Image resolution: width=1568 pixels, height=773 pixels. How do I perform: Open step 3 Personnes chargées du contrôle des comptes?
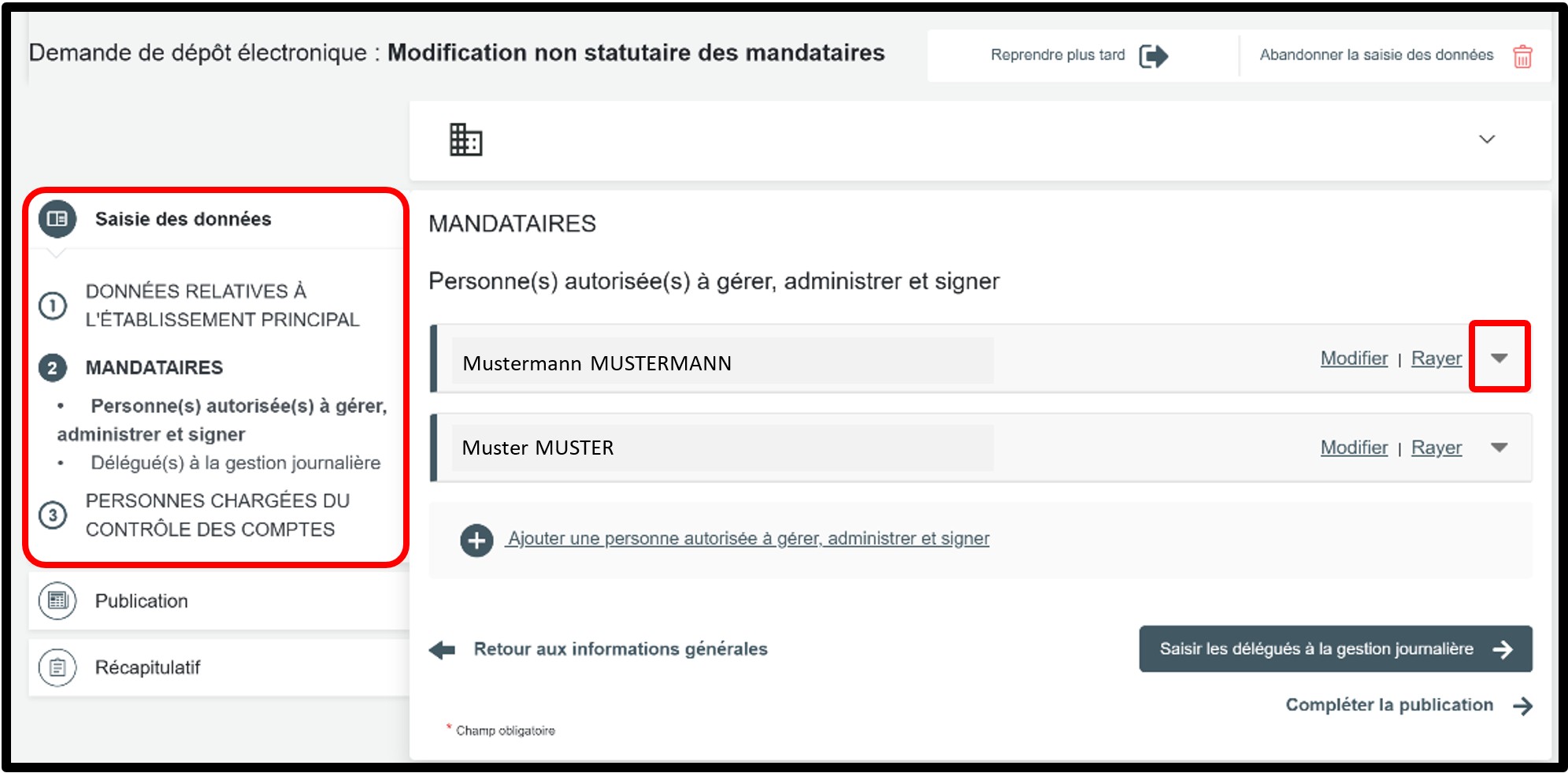pyautogui.click(x=217, y=515)
